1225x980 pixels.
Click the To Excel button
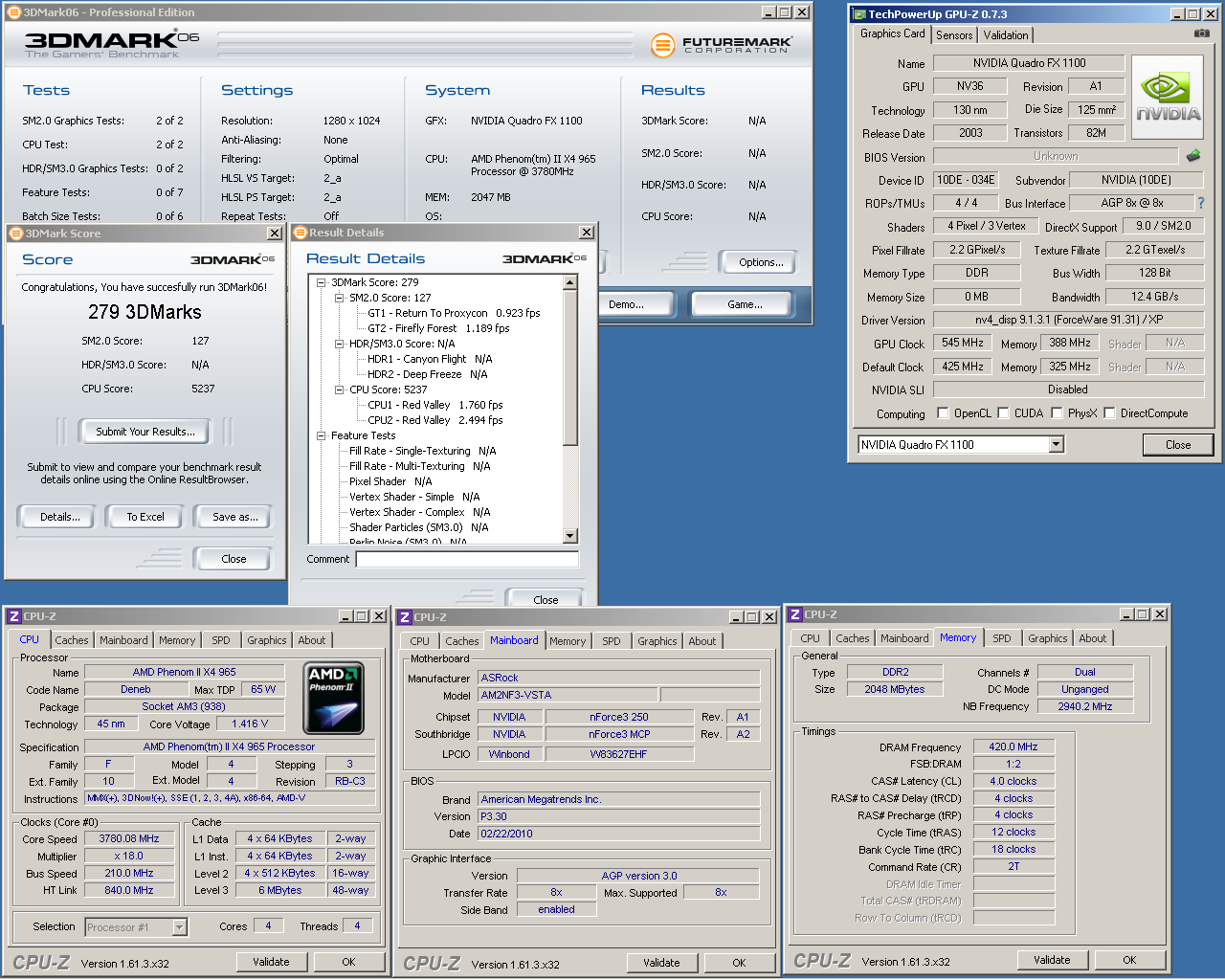pyautogui.click(x=145, y=517)
